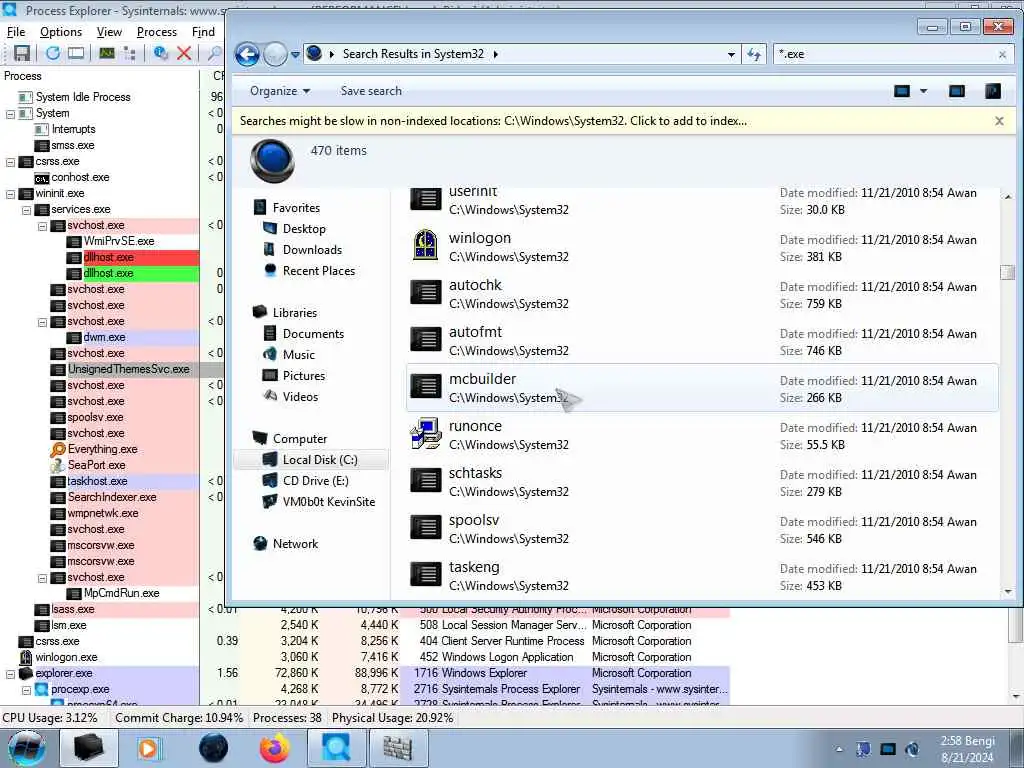Image resolution: width=1024 pixels, height=768 pixels.
Task: Click the Explorer help icon
Action: 993,91
